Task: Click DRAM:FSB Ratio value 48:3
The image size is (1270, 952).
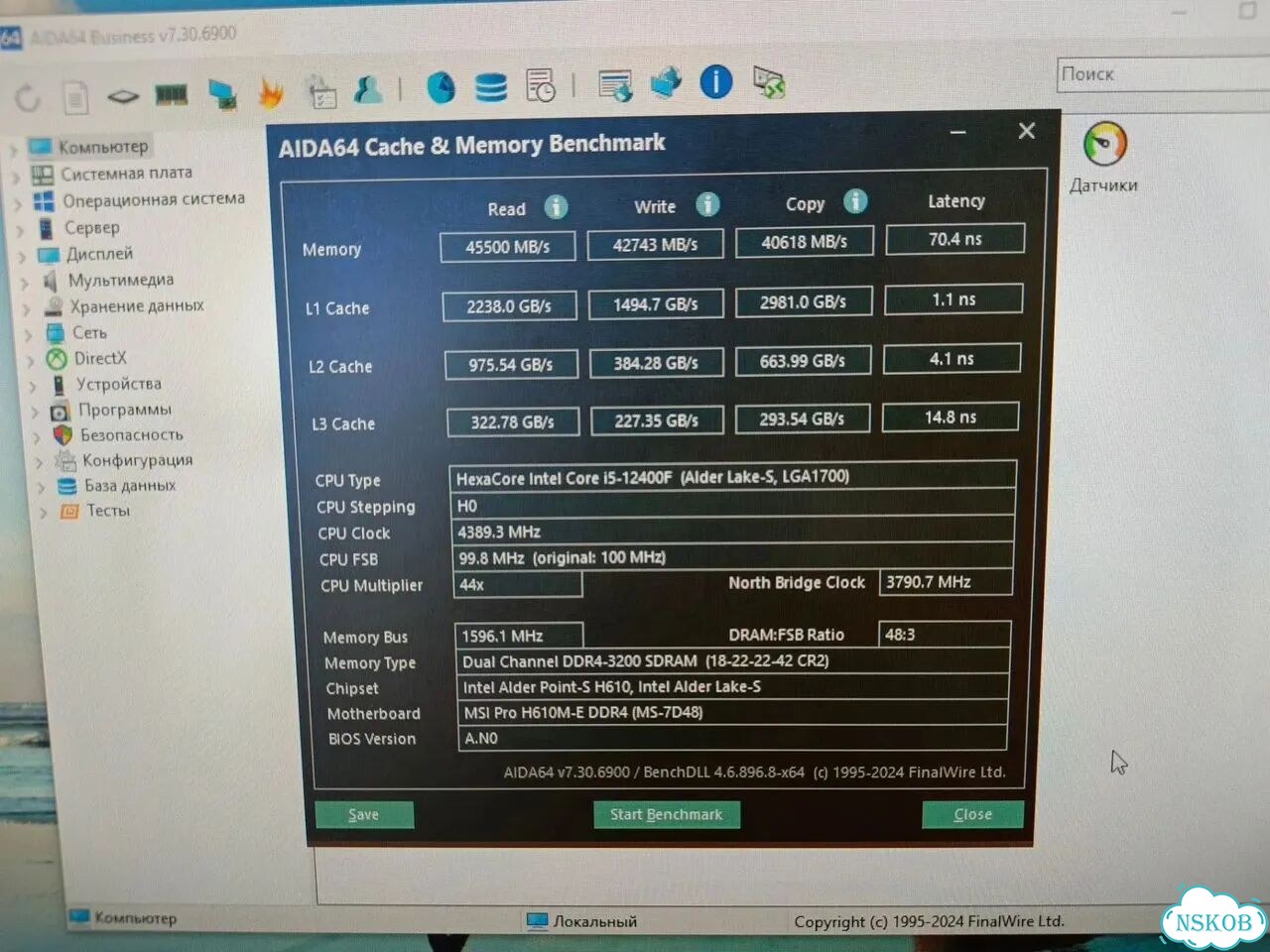Action: coord(945,634)
